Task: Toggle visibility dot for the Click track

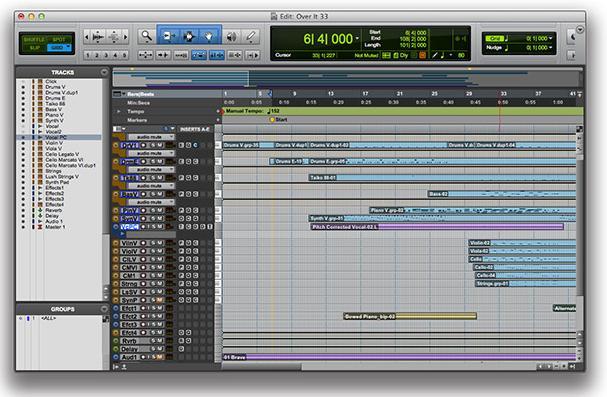Action: point(23,82)
